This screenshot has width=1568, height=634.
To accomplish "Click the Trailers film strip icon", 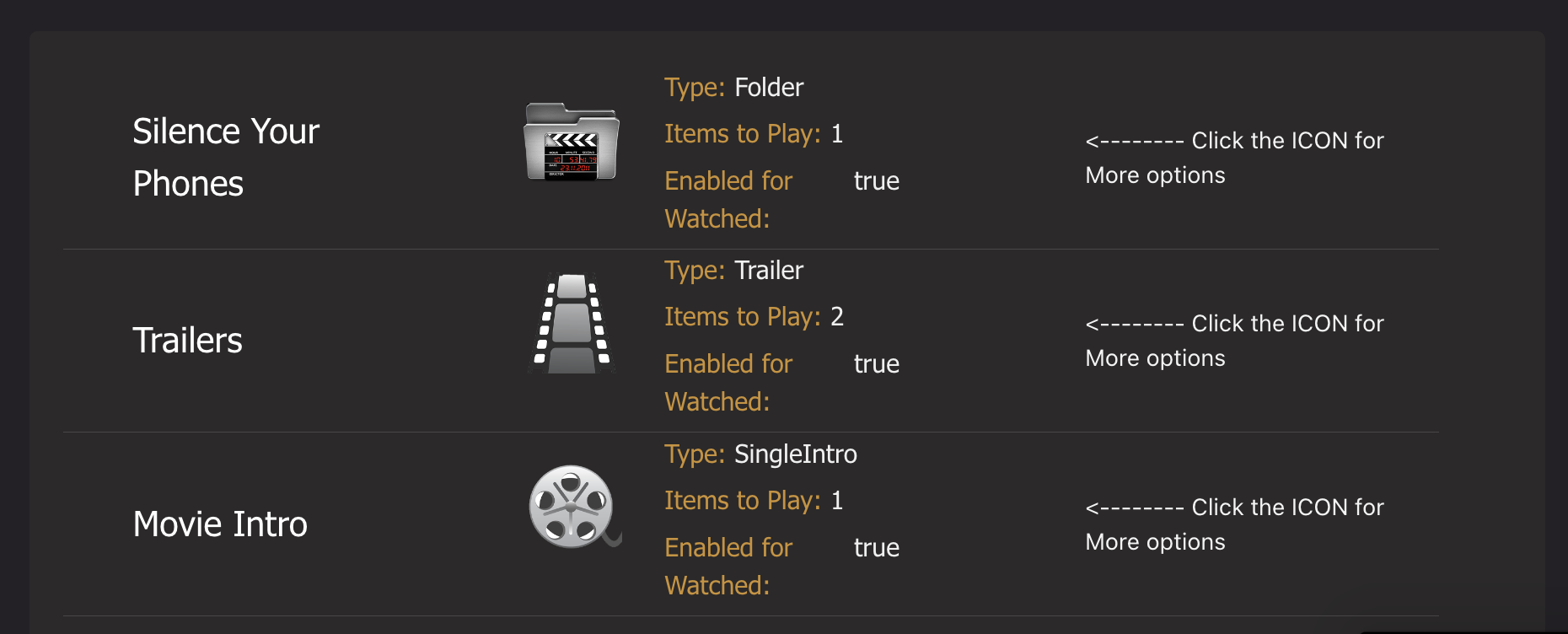I will pyautogui.click(x=572, y=324).
